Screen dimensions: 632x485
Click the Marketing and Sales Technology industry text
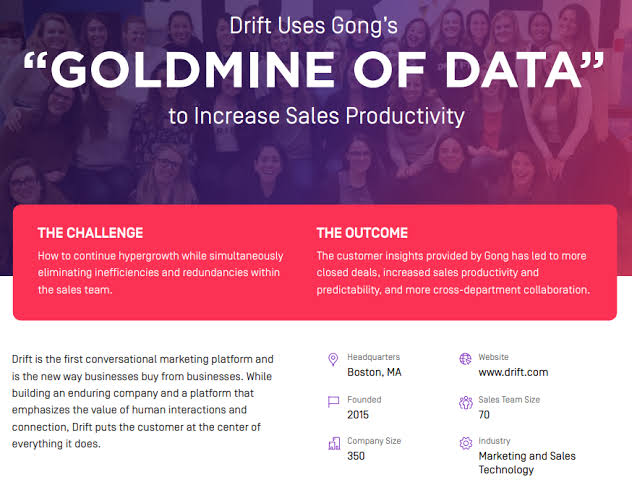[x=527, y=463]
